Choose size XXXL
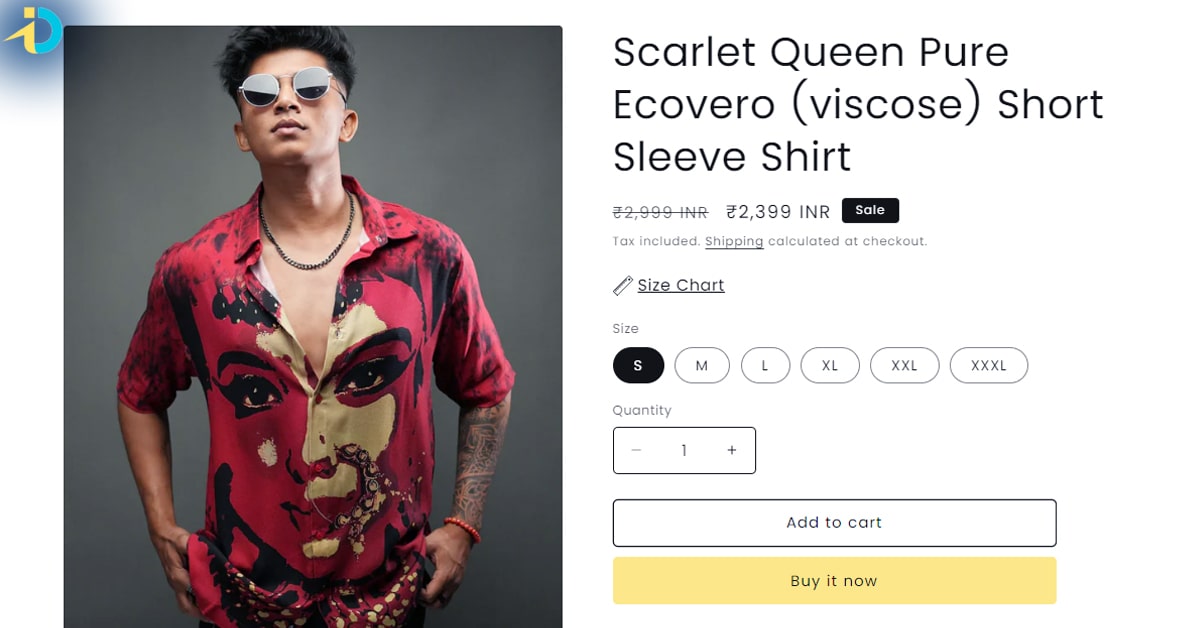Viewport: 1200px width, 628px height. [x=989, y=366]
